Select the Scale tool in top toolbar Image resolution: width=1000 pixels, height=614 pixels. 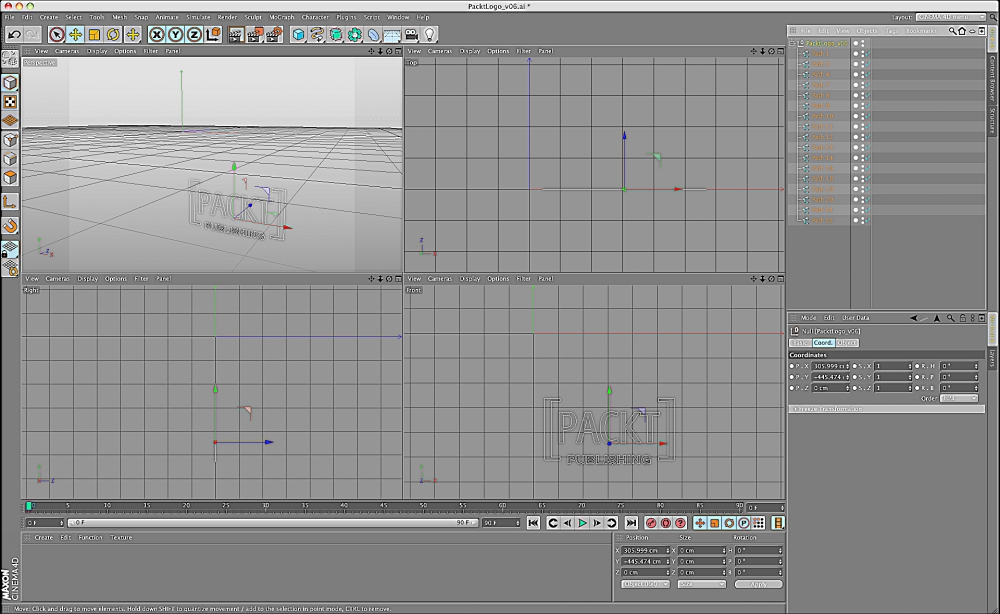tap(94, 34)
